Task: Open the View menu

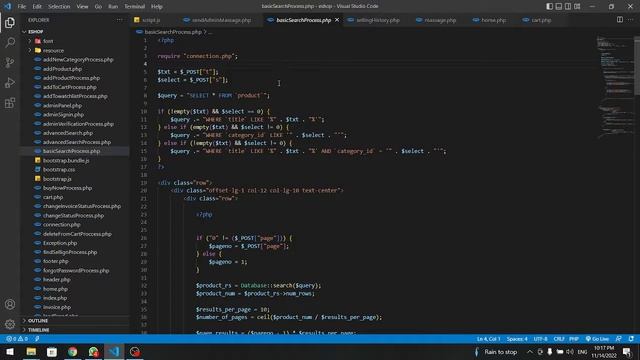Action: point(82,7)
